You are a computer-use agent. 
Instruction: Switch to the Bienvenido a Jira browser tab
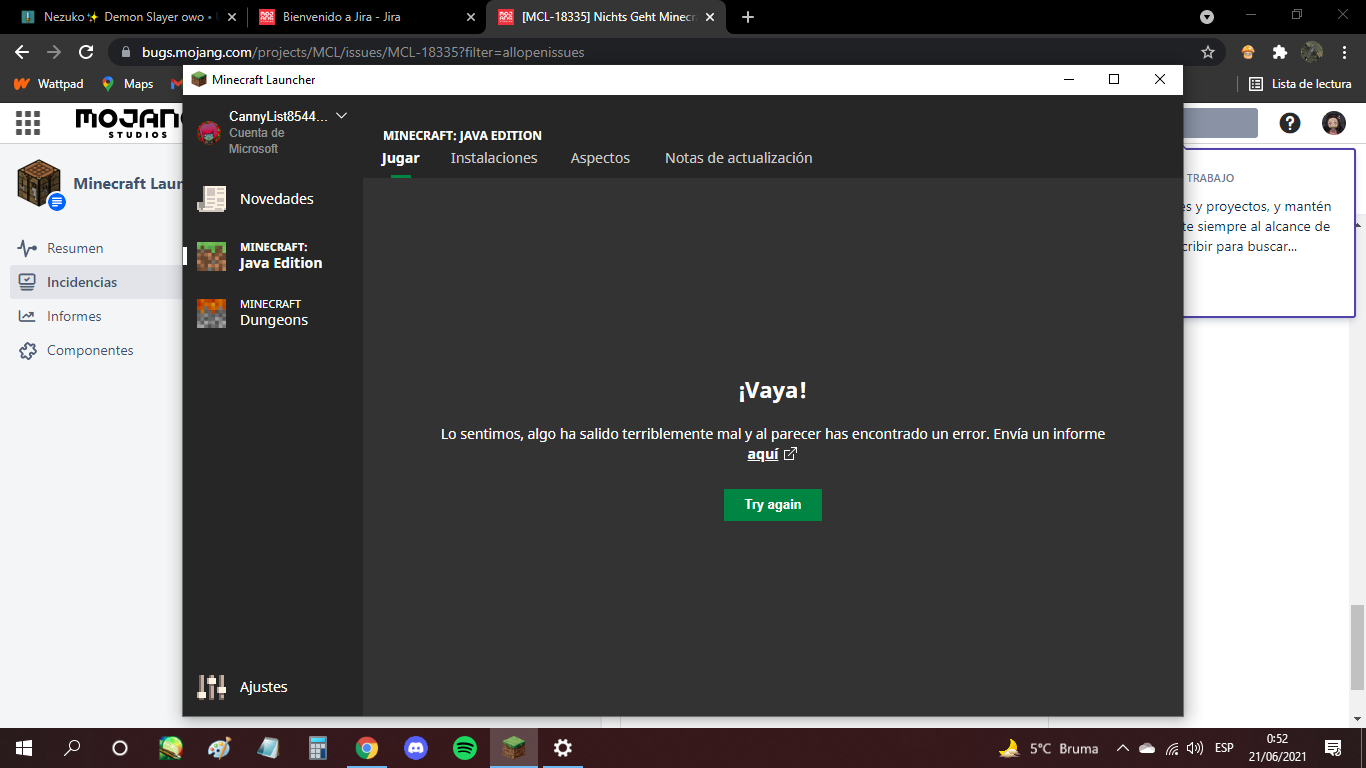(367, 17)
